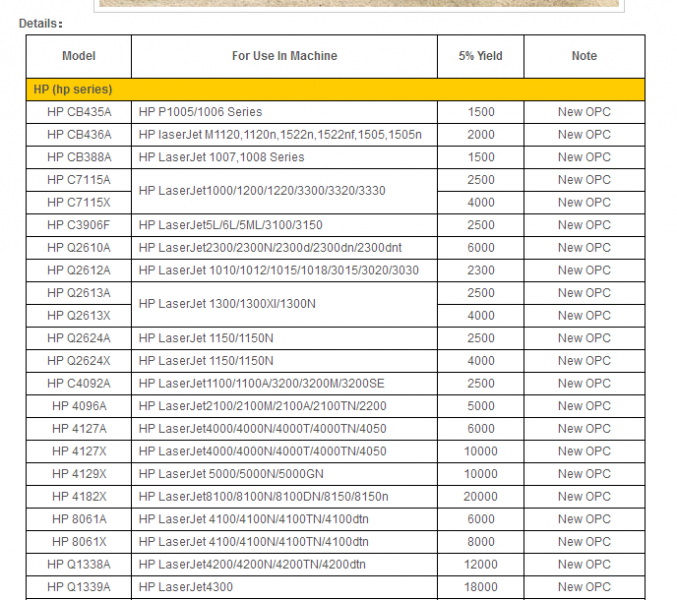677x600 pixels.
Task: Click the Note column header
Action: point(584,56)
